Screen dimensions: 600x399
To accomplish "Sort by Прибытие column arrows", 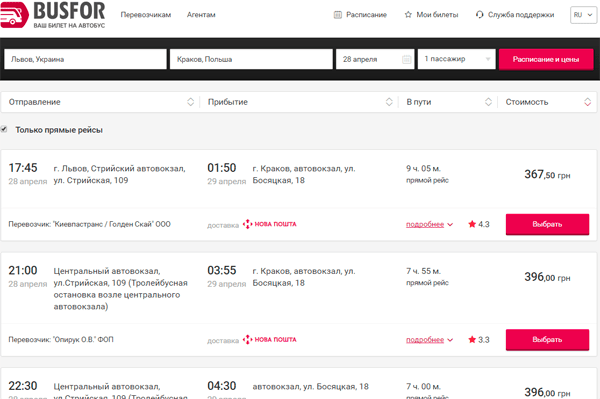I will [x=389, y=102].
